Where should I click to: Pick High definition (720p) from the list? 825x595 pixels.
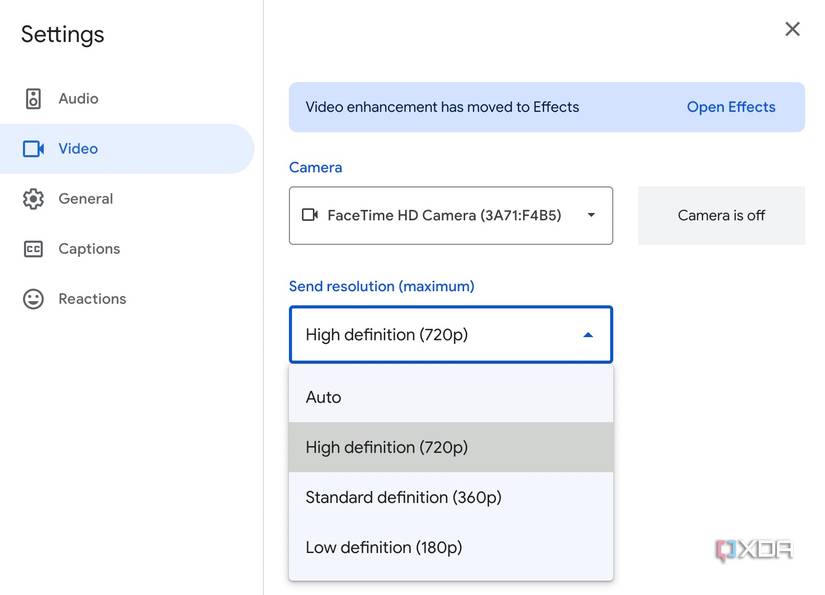pos(451,447)
